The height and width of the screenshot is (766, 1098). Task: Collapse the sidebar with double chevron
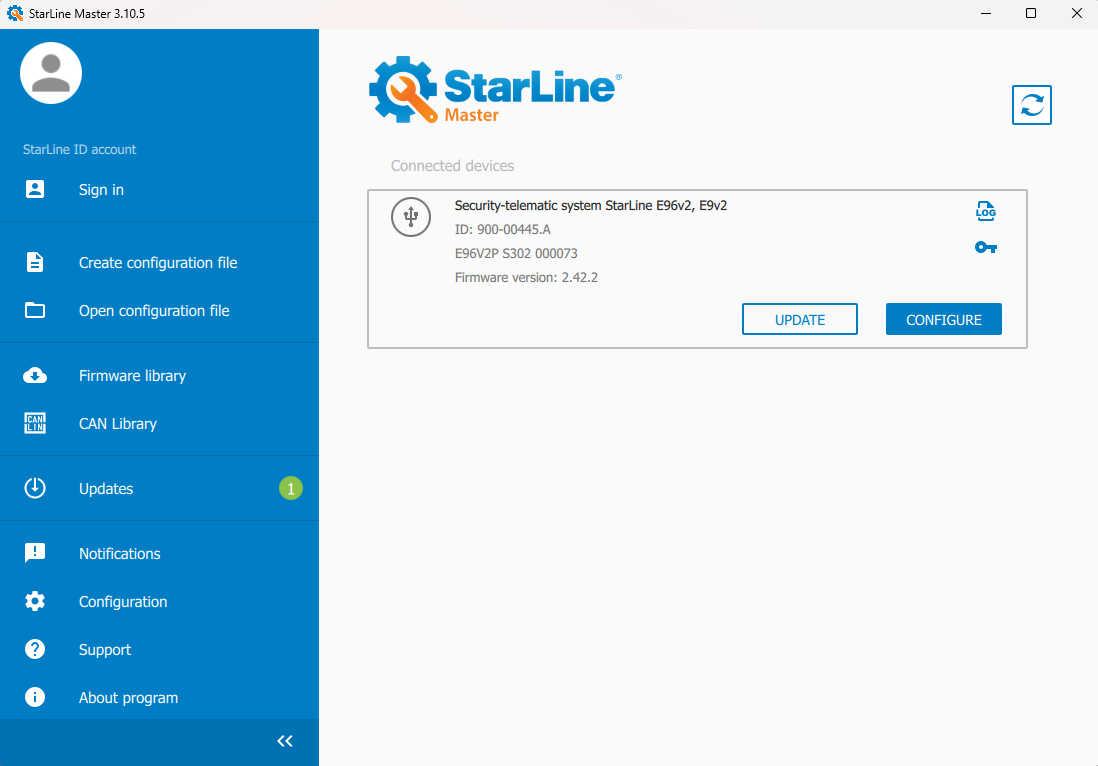point(285,741)
